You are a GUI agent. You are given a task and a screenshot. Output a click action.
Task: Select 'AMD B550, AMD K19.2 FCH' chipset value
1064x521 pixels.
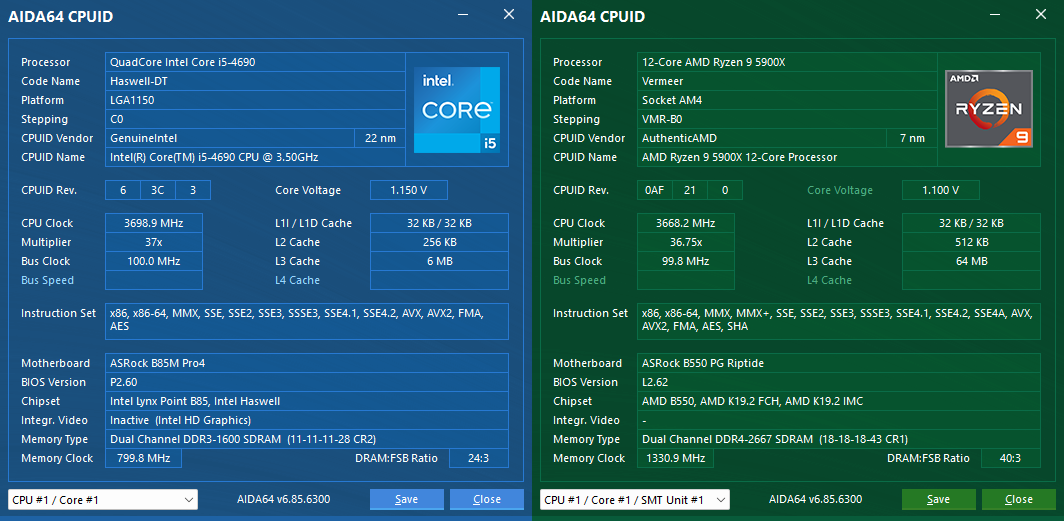(x=839, y=401)
